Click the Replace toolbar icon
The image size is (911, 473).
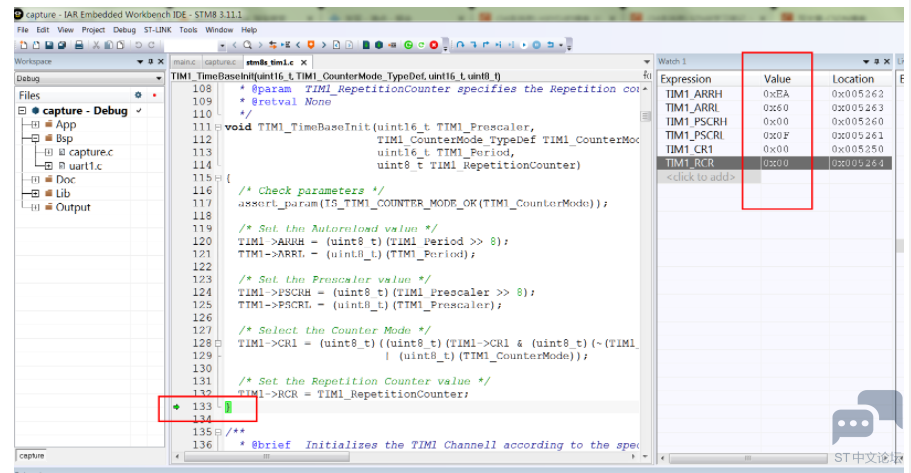pos(272,45)
